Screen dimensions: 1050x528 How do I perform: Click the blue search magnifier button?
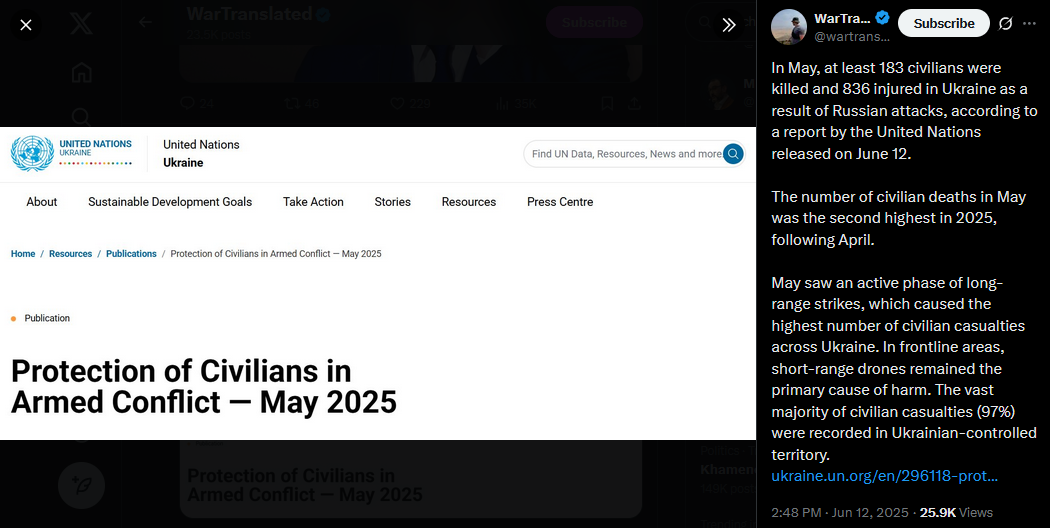[733, 154]
